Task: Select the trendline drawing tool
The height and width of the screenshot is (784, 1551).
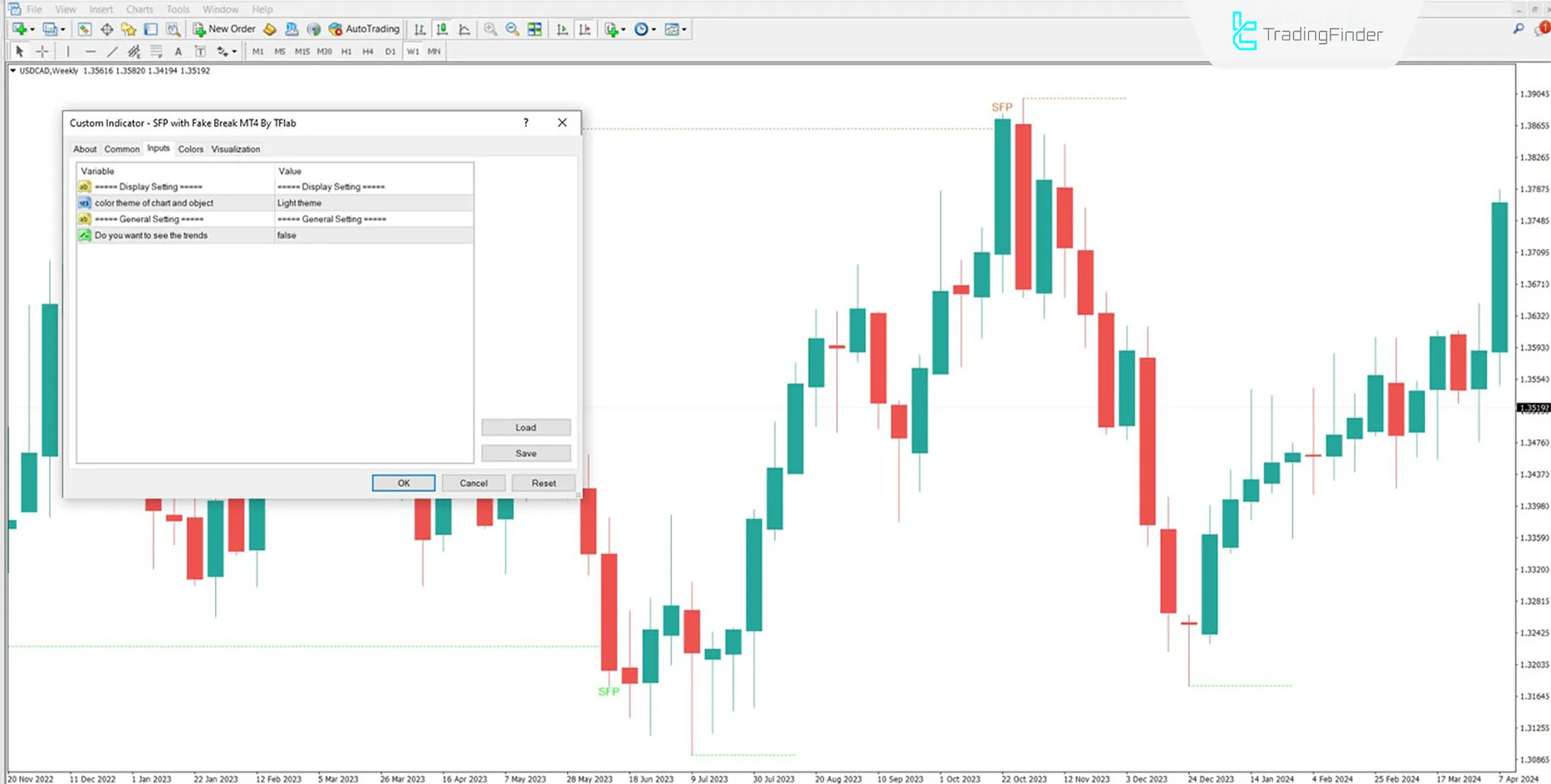Action: [x=112, y=52]
